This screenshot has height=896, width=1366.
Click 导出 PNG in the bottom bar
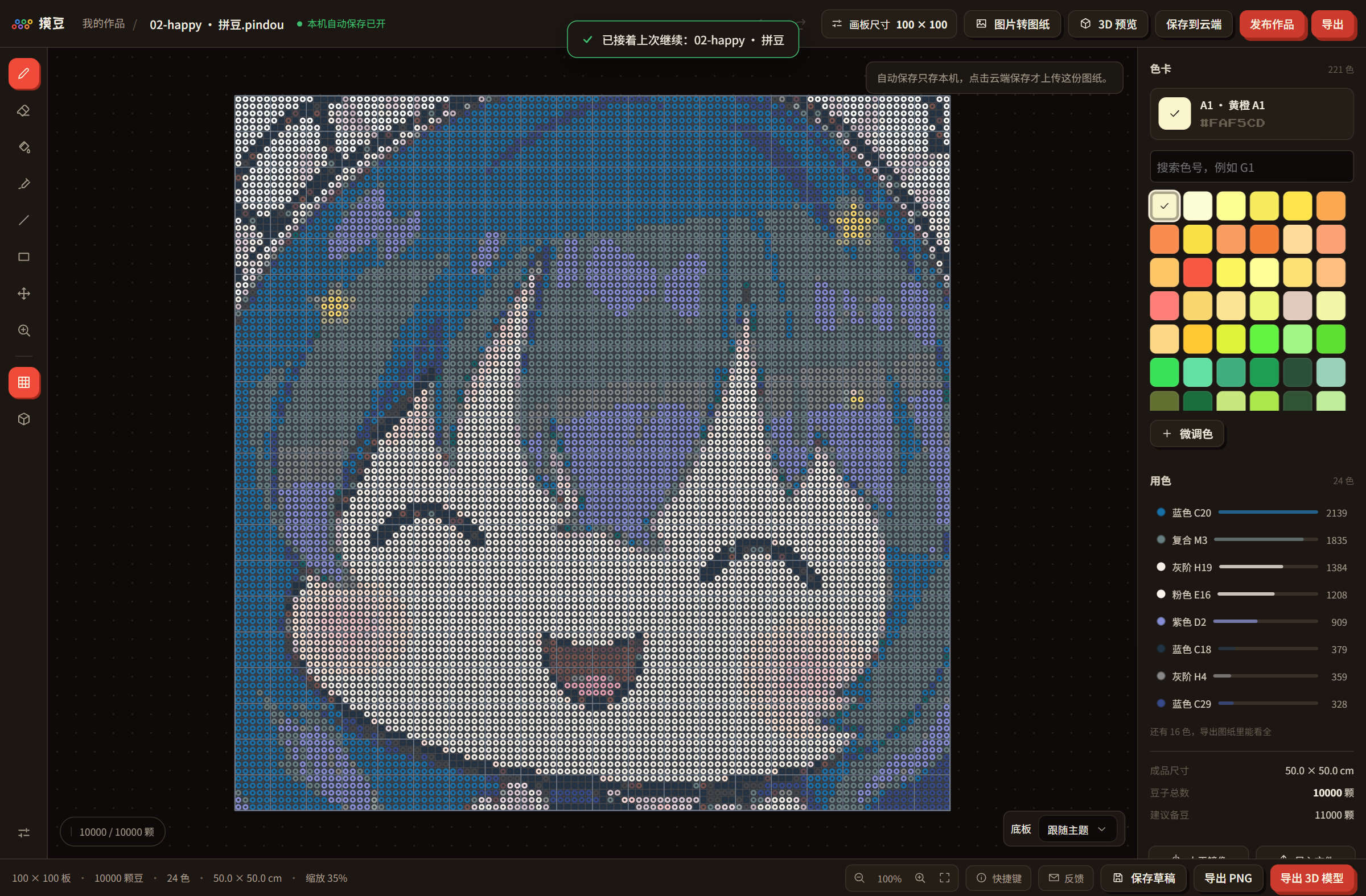1228,878
